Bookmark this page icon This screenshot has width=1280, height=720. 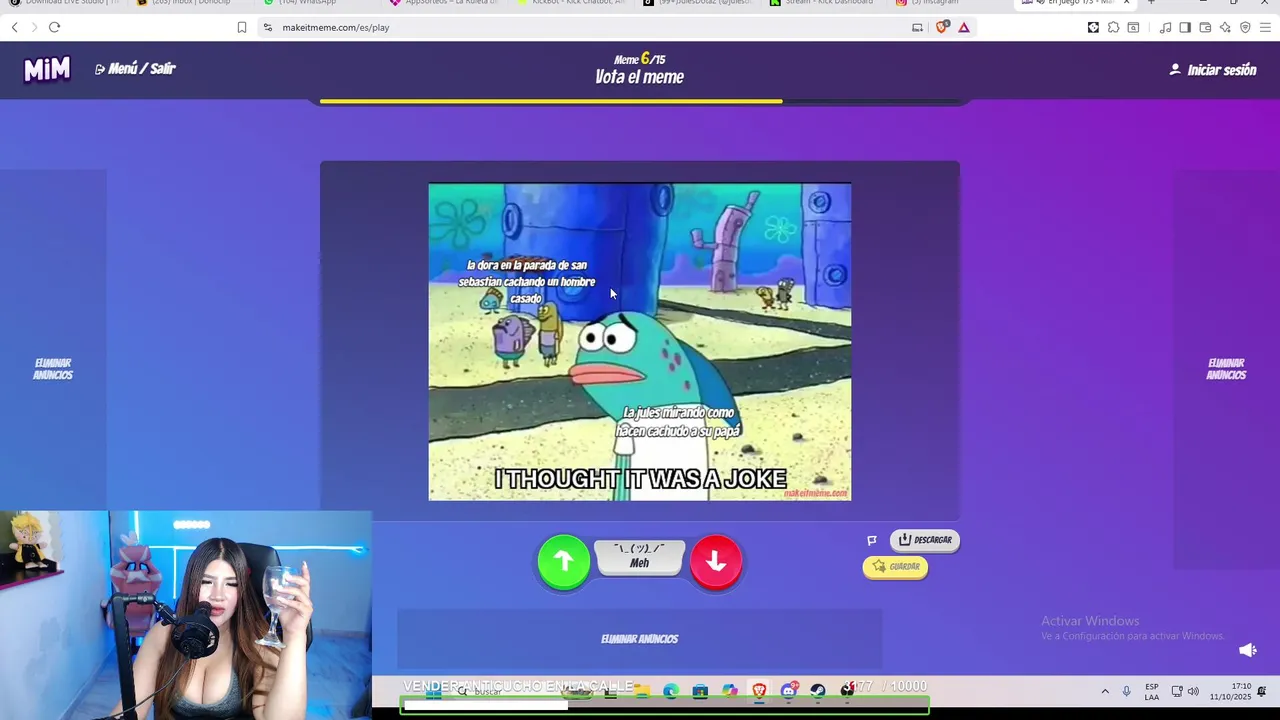[x=242, y=27]
